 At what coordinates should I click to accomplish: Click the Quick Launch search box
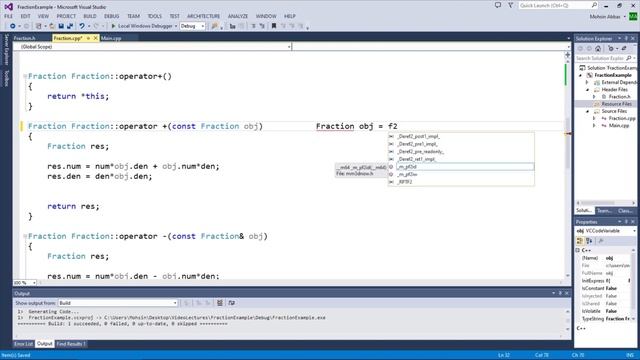558,5
